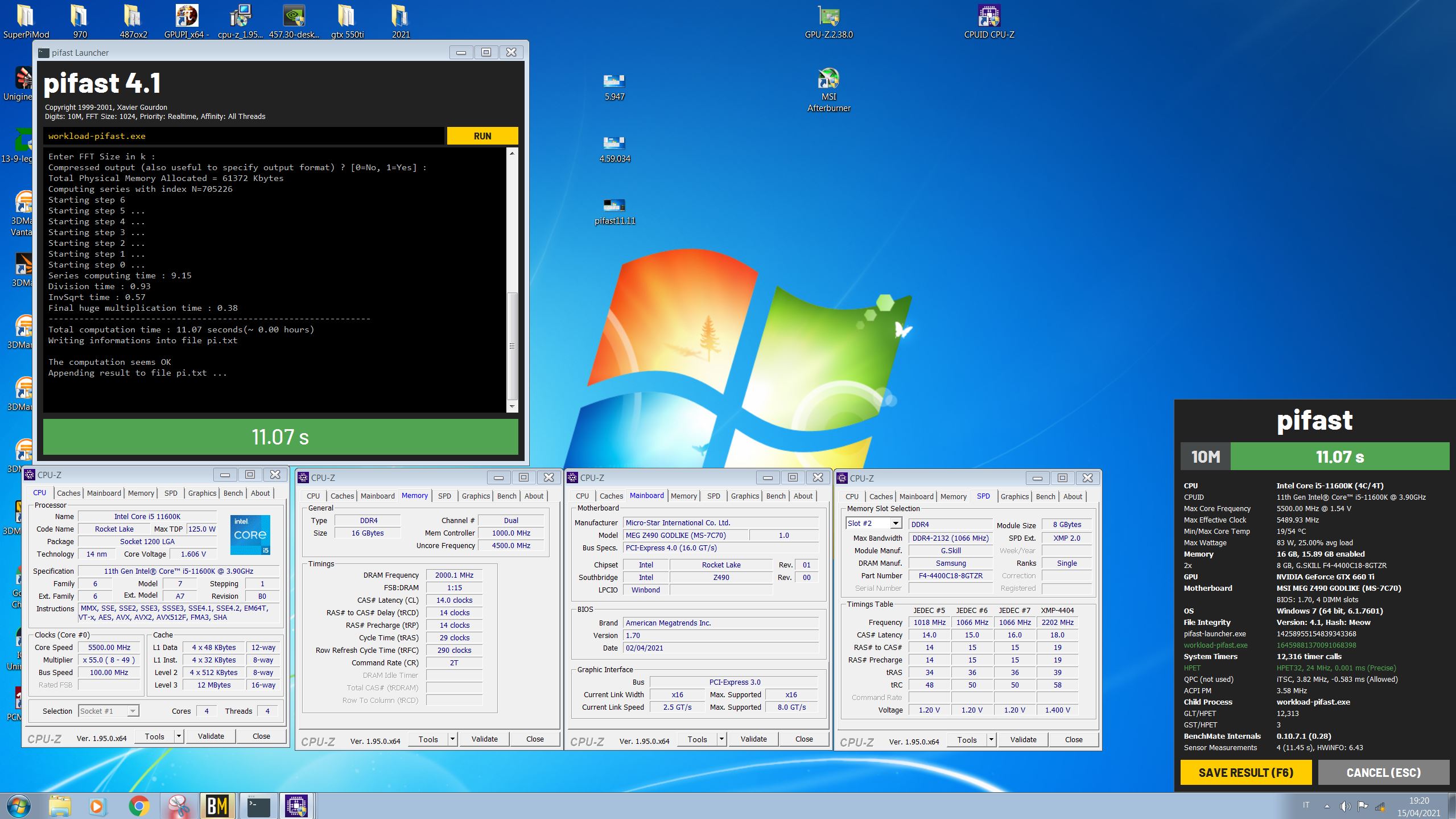Click the pifast console scrollbar thumb

pos(512,346)
